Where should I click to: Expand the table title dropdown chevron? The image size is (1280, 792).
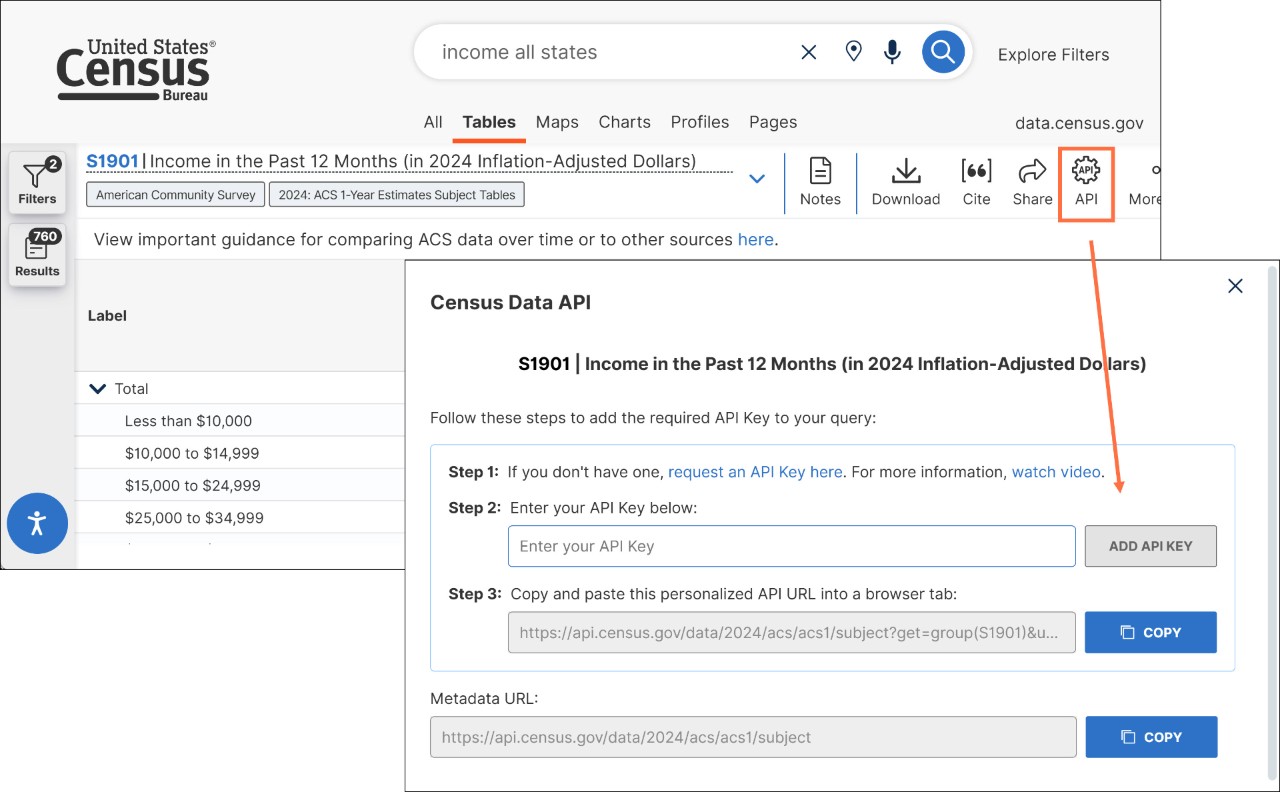(757, 179)
